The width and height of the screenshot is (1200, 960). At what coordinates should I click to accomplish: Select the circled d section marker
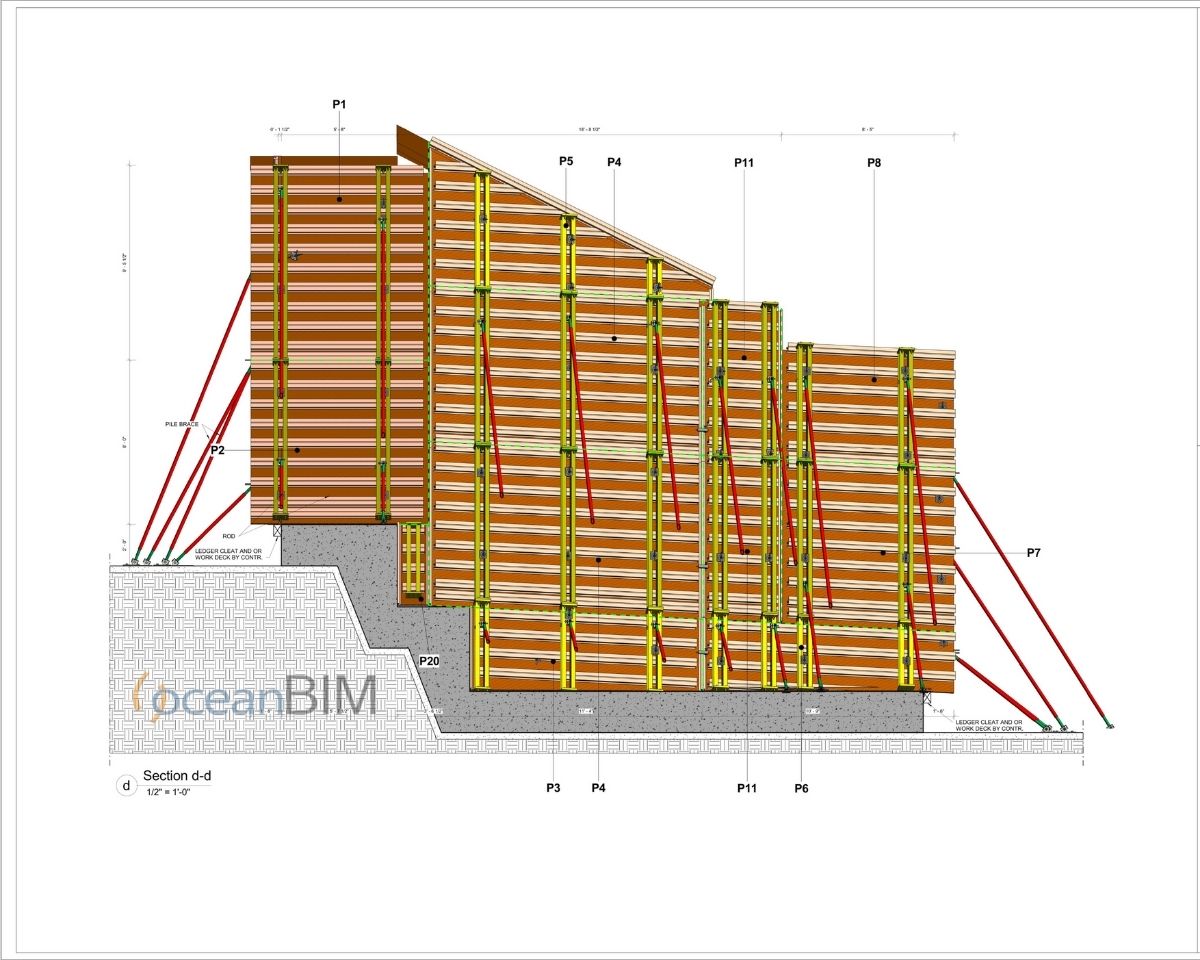coord(125,785)
